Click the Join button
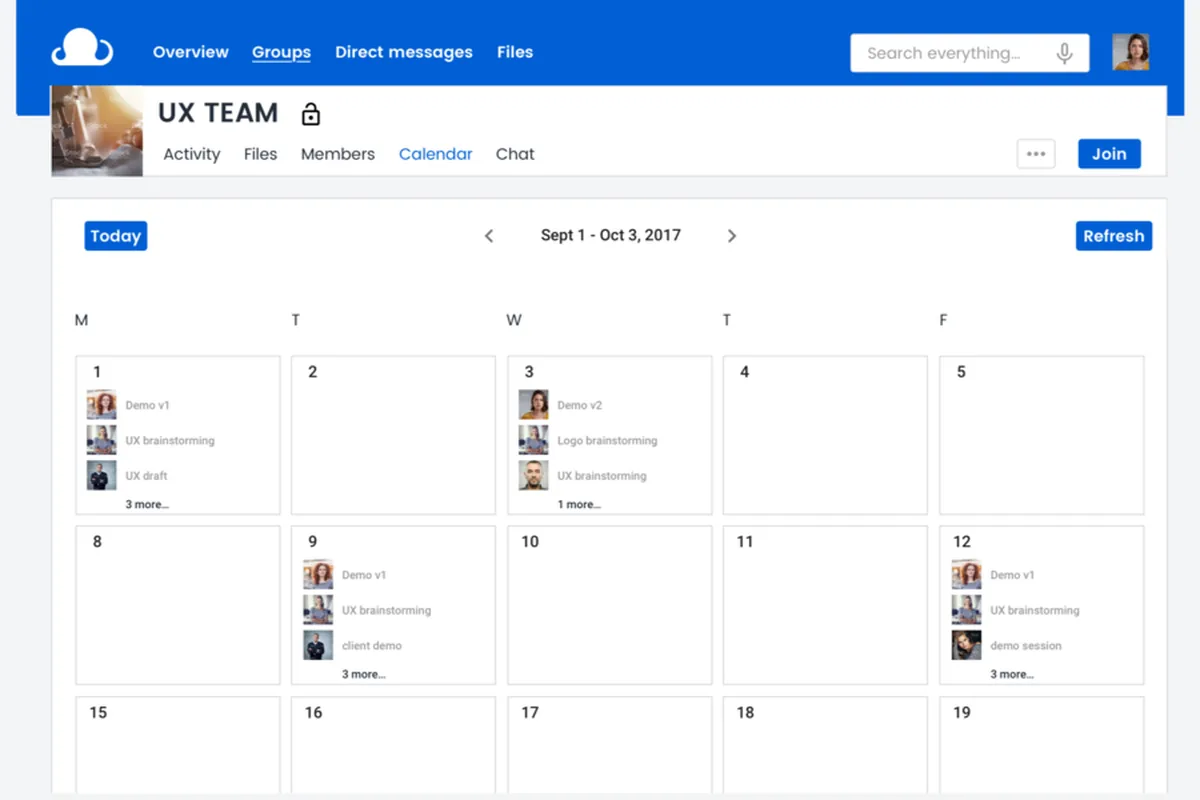Viewport: 1200px width, 800px height. 1109,154
